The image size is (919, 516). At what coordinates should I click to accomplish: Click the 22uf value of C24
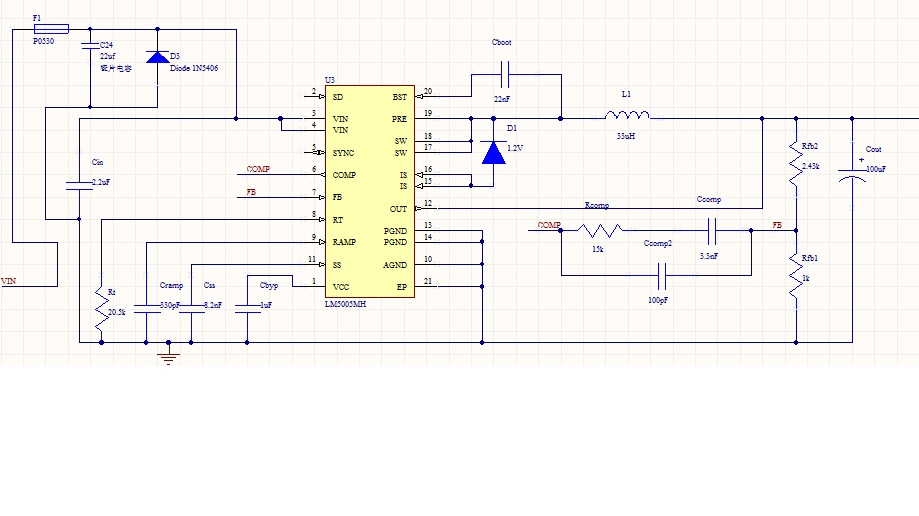point(108,56)
